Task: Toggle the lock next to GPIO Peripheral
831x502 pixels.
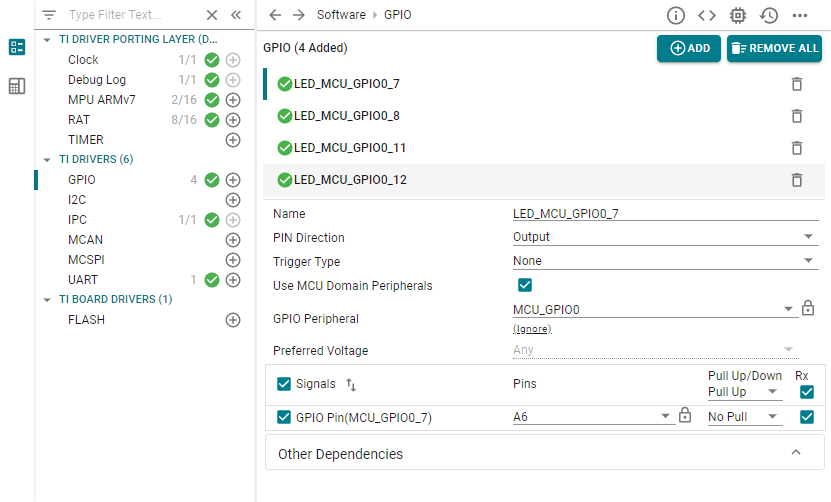Action: [808, 309]
